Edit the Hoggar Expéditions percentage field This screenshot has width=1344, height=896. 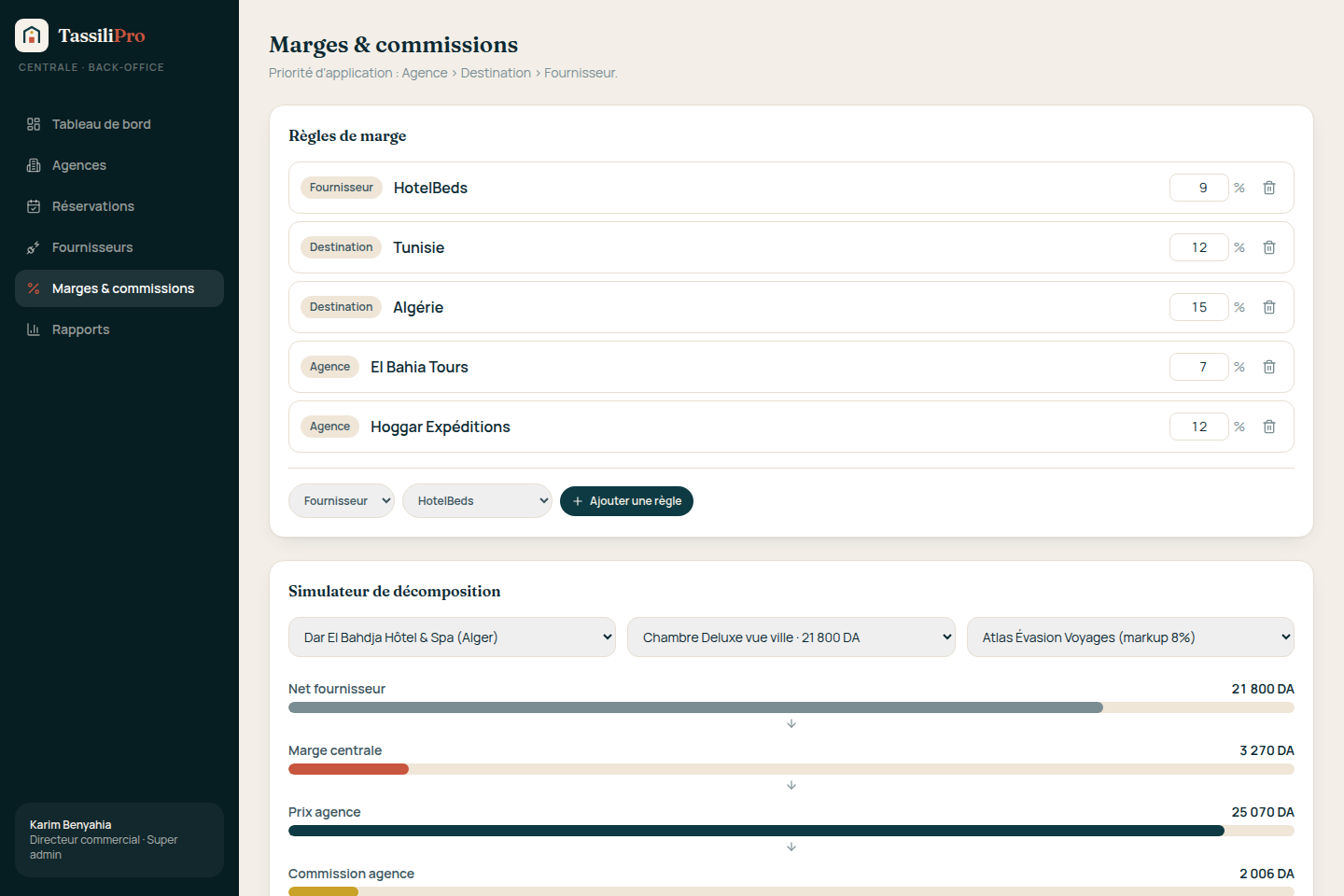(x=1199, y=427)
